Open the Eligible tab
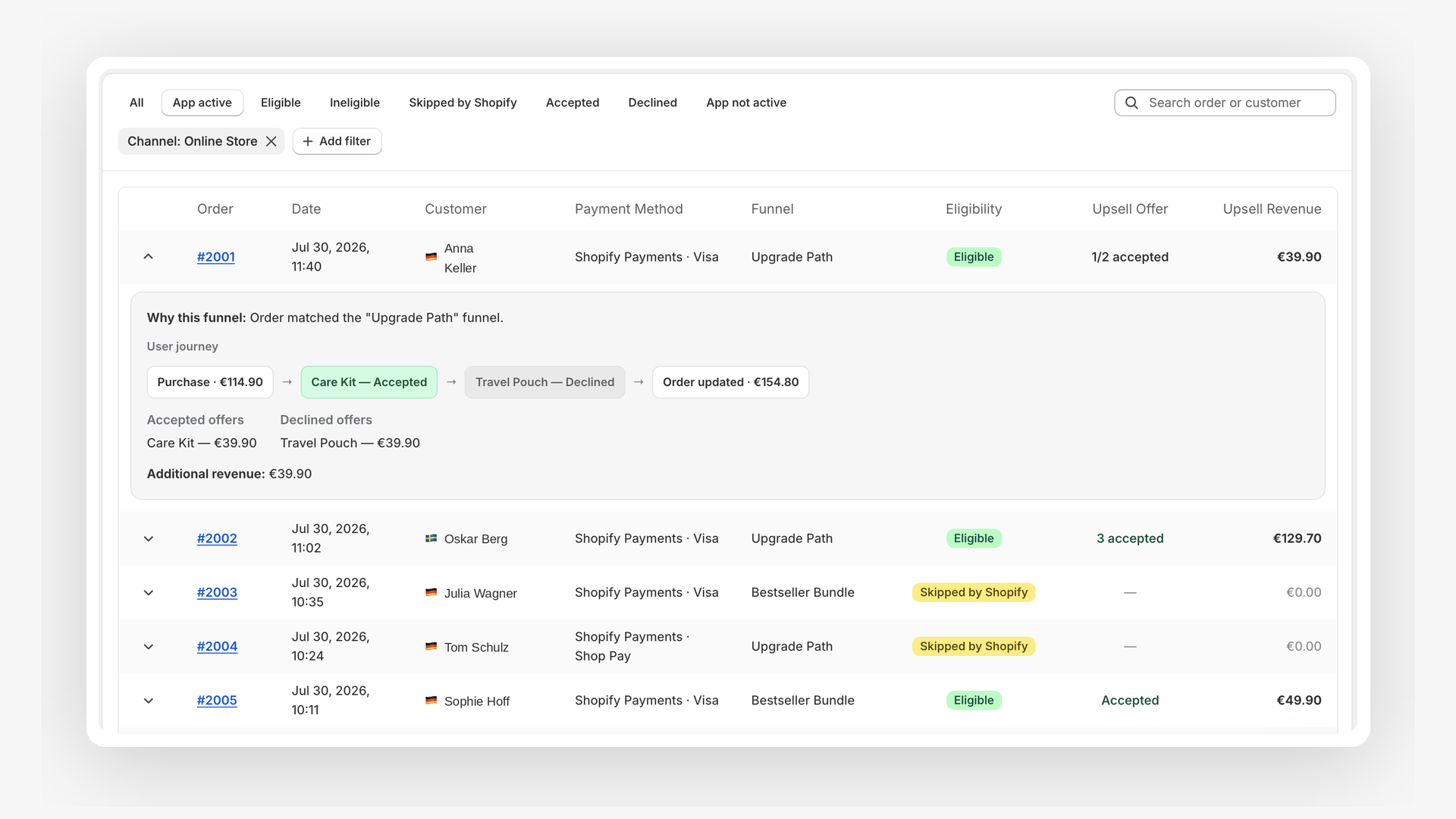Viewport: 1456px width, 819px height. click(x=281, y=103)
